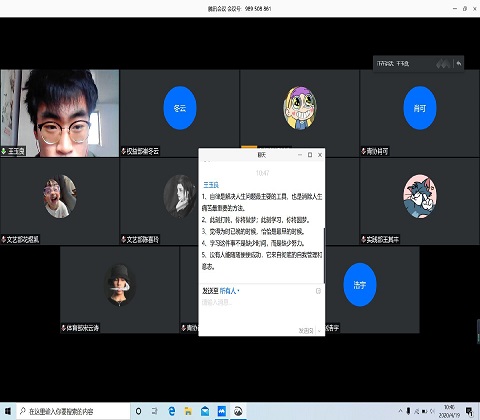Click the return arrow icon in speaker indicator
The height and width of the screenshot is (420, 480).
pyautogui.click(x=459, y=63)
